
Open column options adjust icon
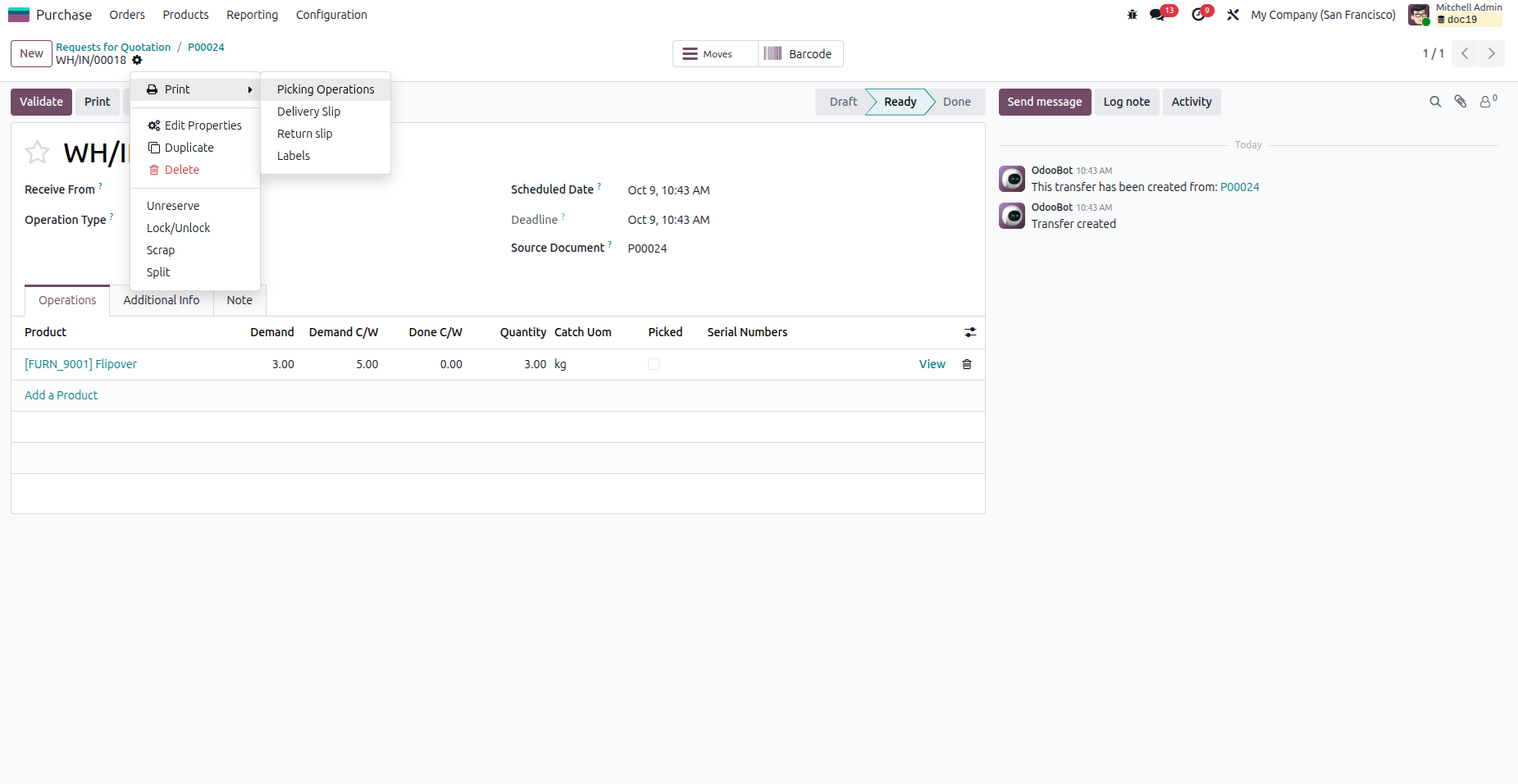[x=970, y=332]
